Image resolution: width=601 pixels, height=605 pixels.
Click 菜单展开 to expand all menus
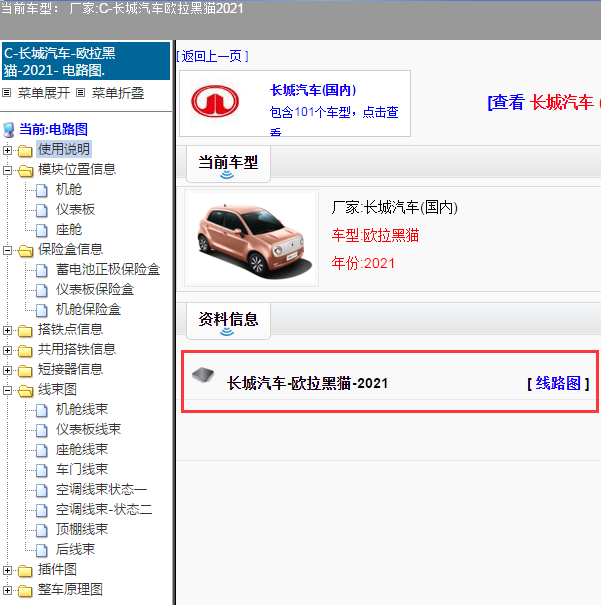point(44,93)
